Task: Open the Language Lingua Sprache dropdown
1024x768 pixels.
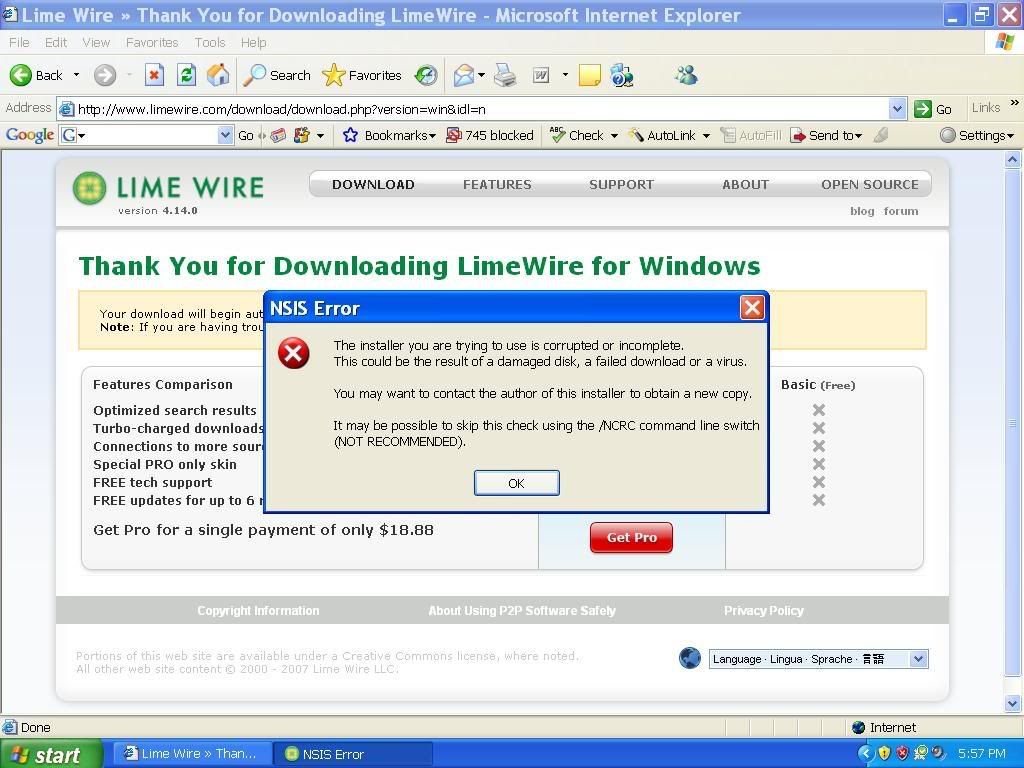Action: 918,658
